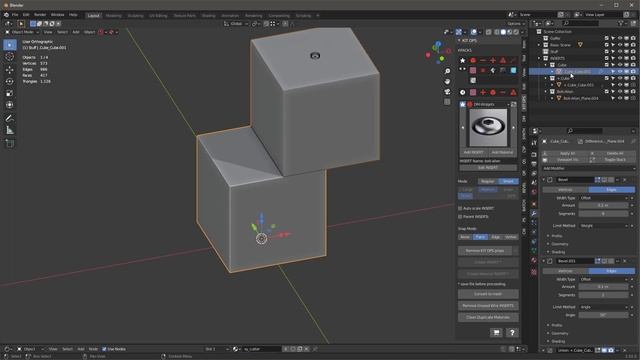Toggle eye visibility for Bolt-Allen_Plane.004 object
This screenshot has height=360, width=640.
620,98
